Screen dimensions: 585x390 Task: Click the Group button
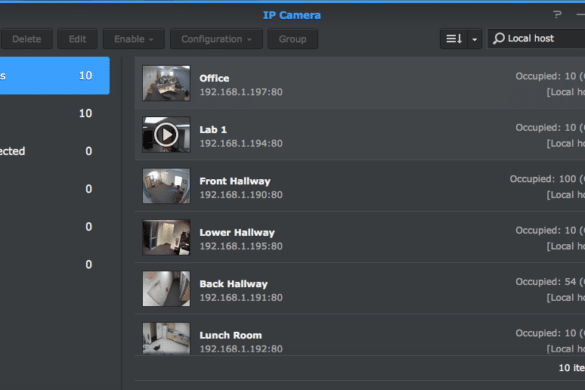(292, 39)
